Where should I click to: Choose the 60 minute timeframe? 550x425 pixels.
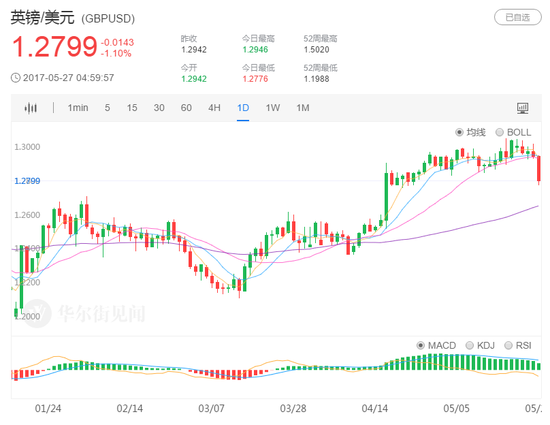pyautogui.click(x=186, y=108)
